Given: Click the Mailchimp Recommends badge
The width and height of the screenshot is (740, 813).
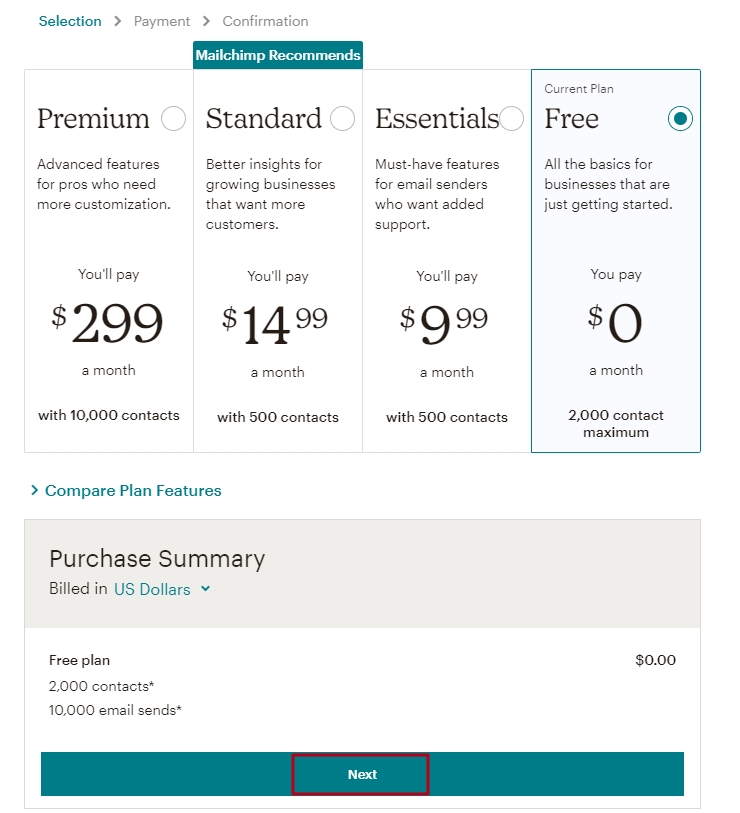Looking at the screenshot, I should [278, 55].
